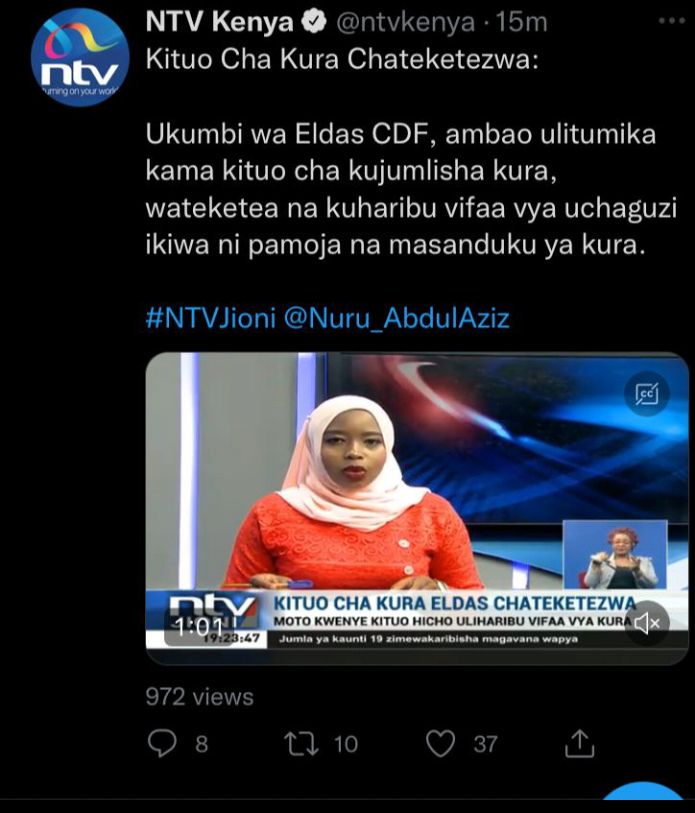Open the three-dot more options menu
The image size is (695, 813).
(x=672, y=21)
